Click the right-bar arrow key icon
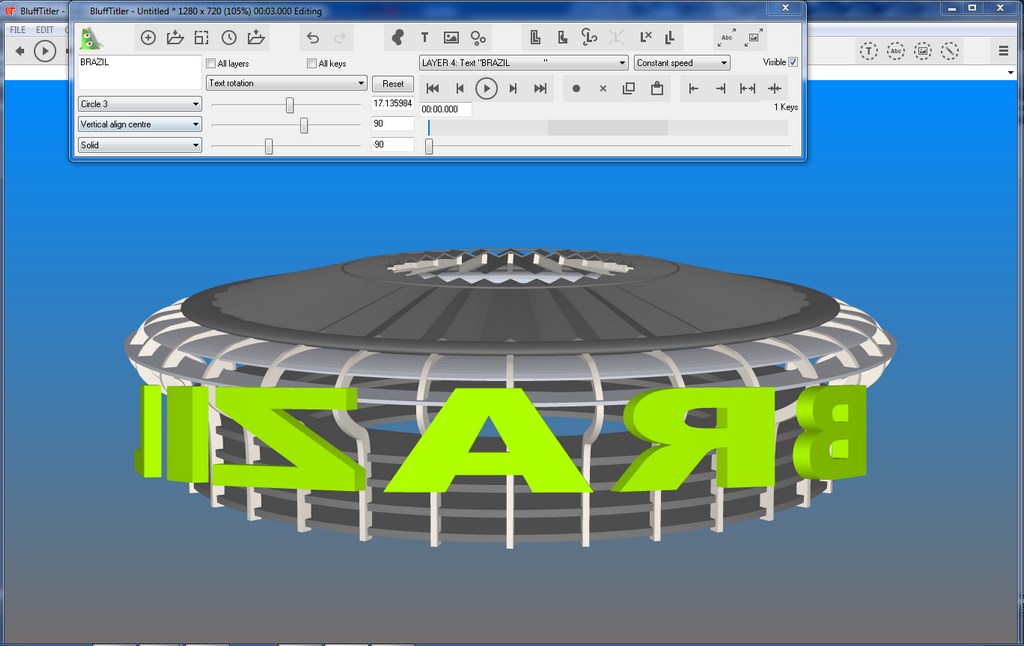This screenshot has width=1024, height=646. tap(720, 89)
